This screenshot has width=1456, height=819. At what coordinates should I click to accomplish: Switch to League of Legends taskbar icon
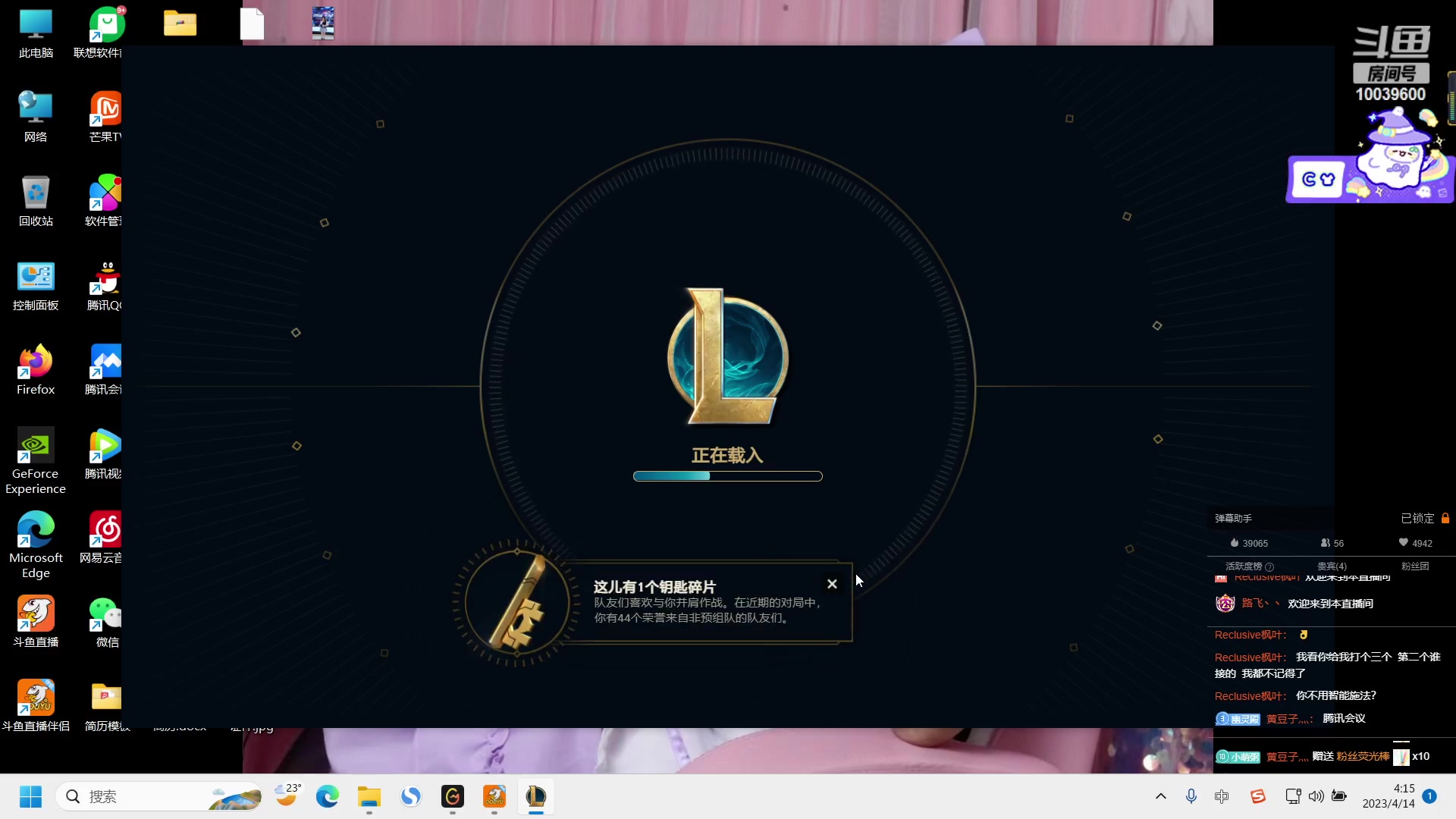pyautogui.click(x=536, y=796)
